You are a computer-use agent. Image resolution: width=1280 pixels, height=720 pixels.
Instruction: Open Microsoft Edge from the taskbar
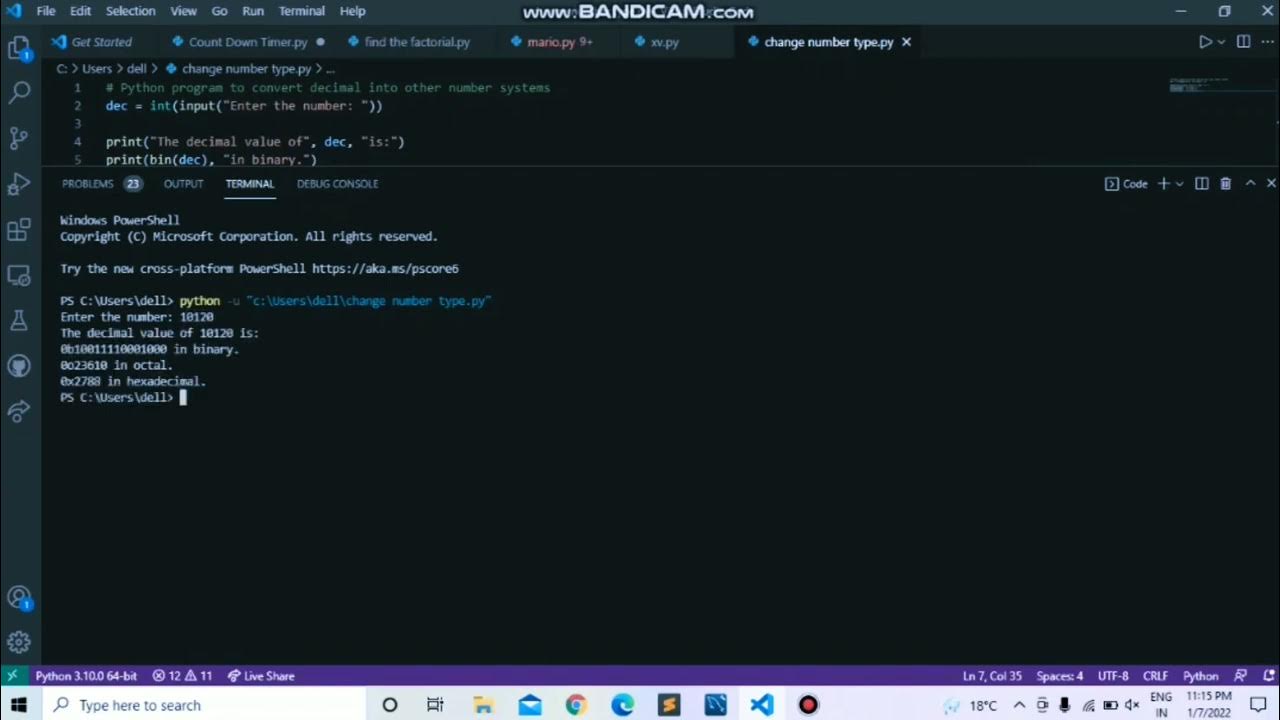622,705
